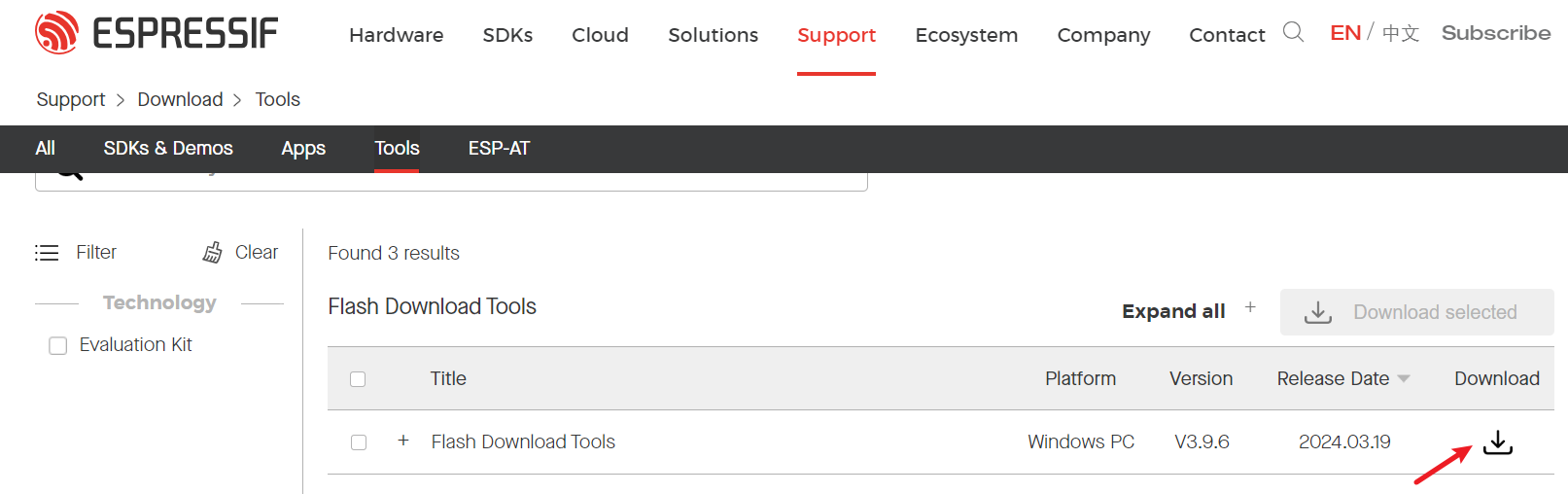Open the Hardware menu
The height and width of the screenshot is (494, 1568).
coord(396,35)
